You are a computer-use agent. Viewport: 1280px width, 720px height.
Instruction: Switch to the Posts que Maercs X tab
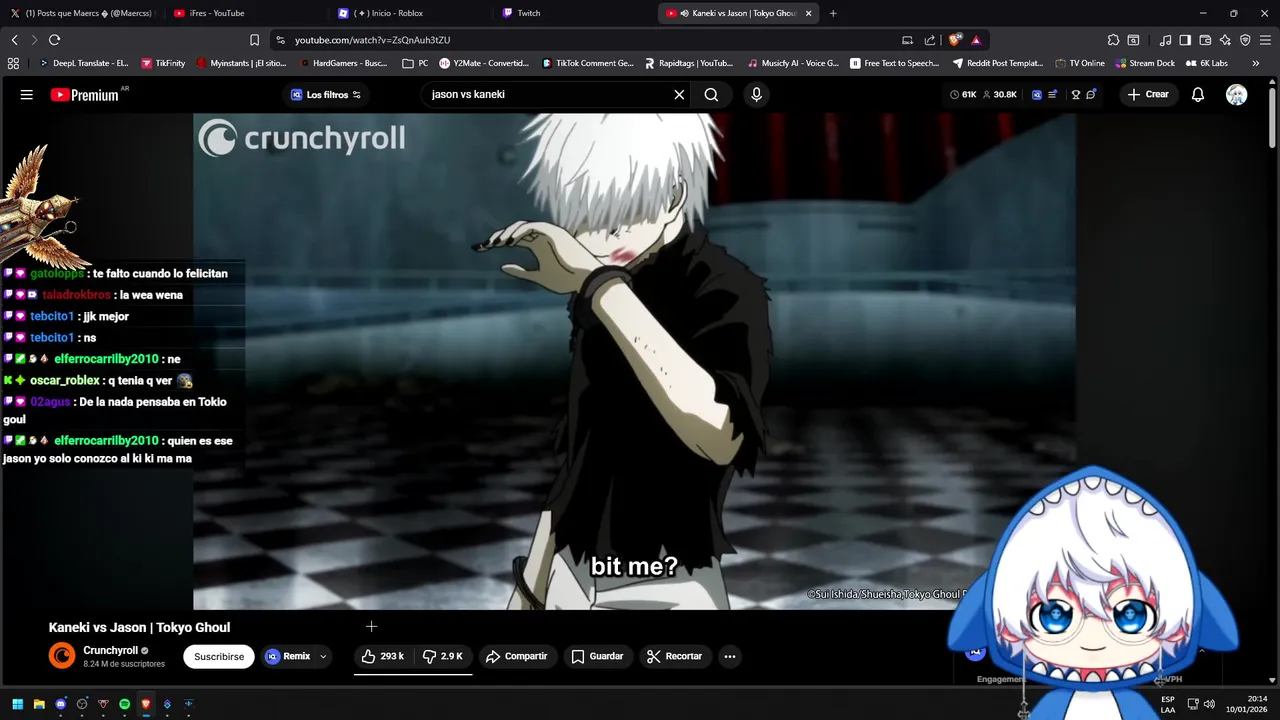coord(81,13)
